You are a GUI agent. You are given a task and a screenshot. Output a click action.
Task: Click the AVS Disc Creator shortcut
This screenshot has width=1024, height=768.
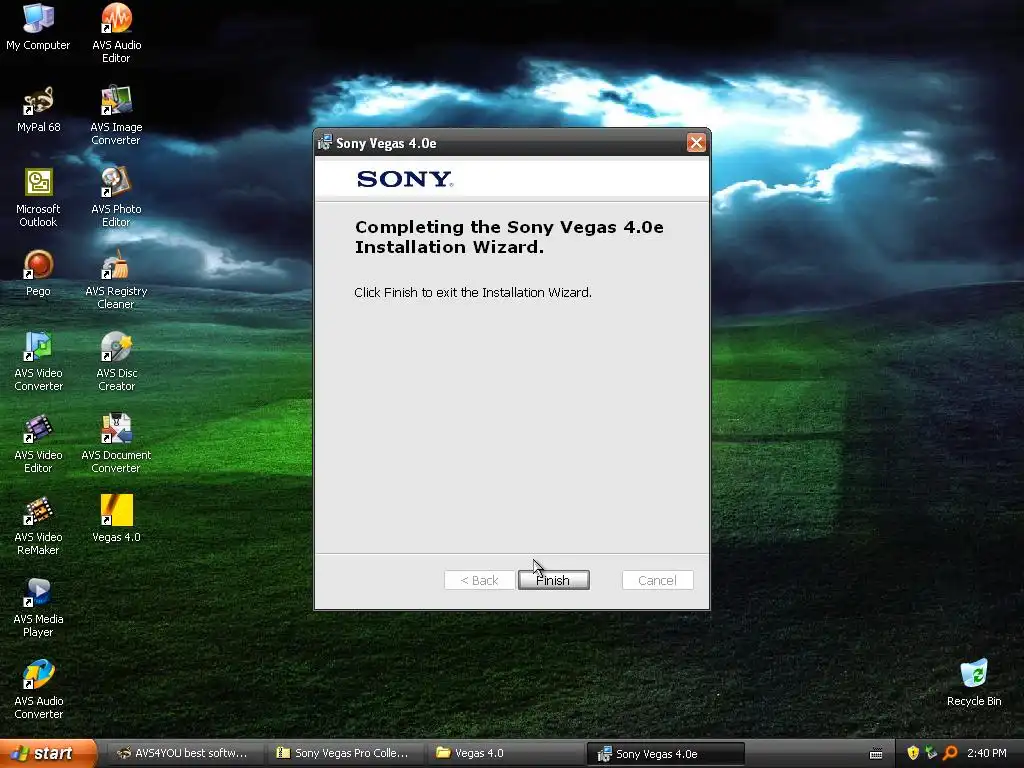tap(116, 361)
